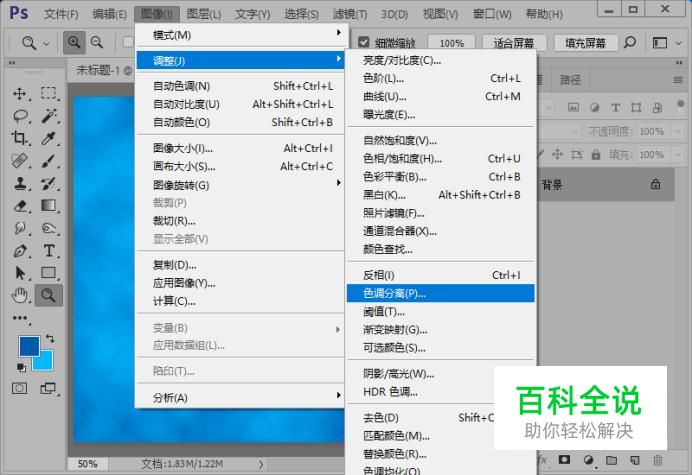Open the 文件(F) menu
The height and width of the screenshot is (475, 692).
point(61,14)
